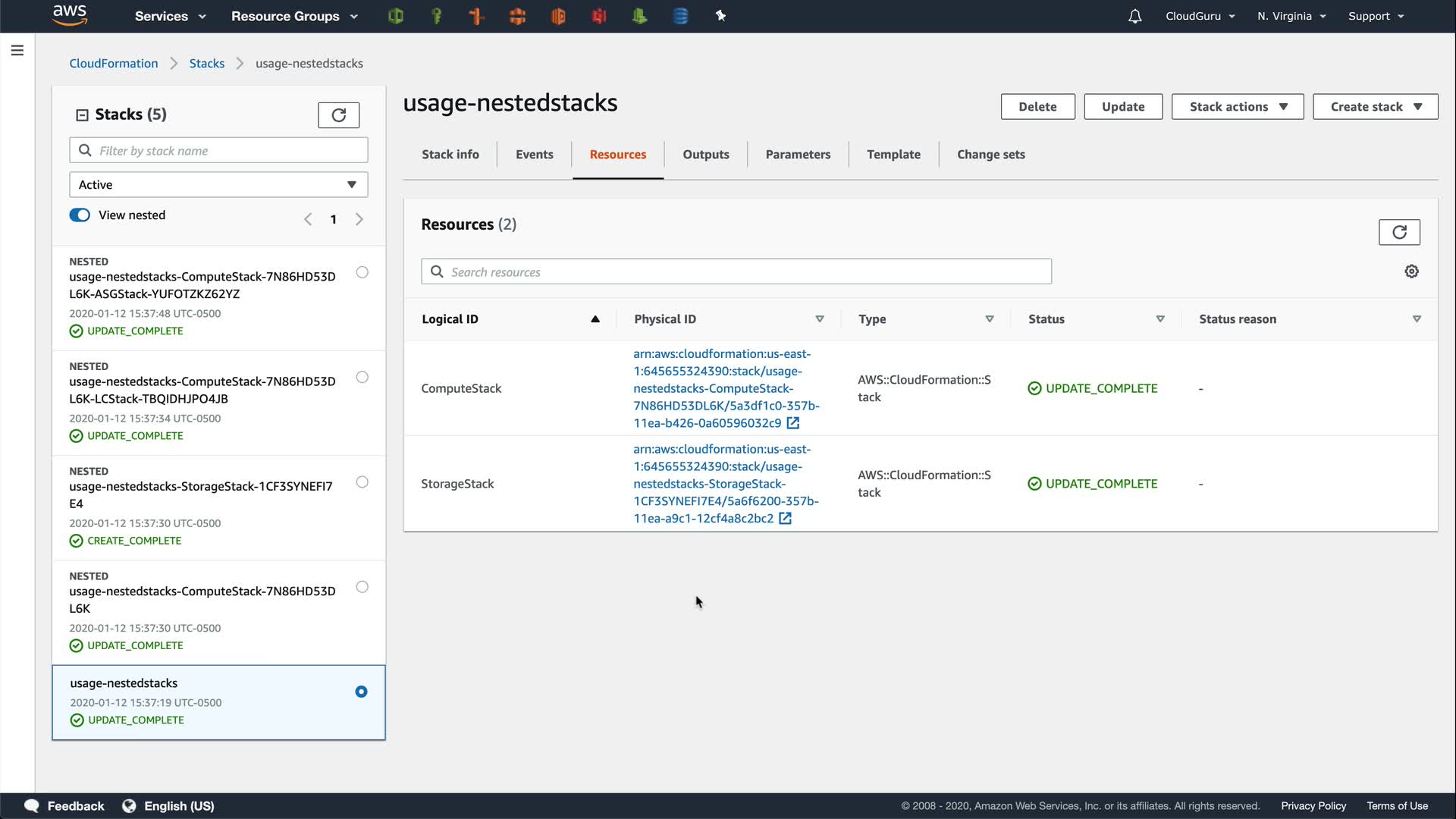
Task: Open the Active status filter dropdown
Action: click(x=218, y=185)
